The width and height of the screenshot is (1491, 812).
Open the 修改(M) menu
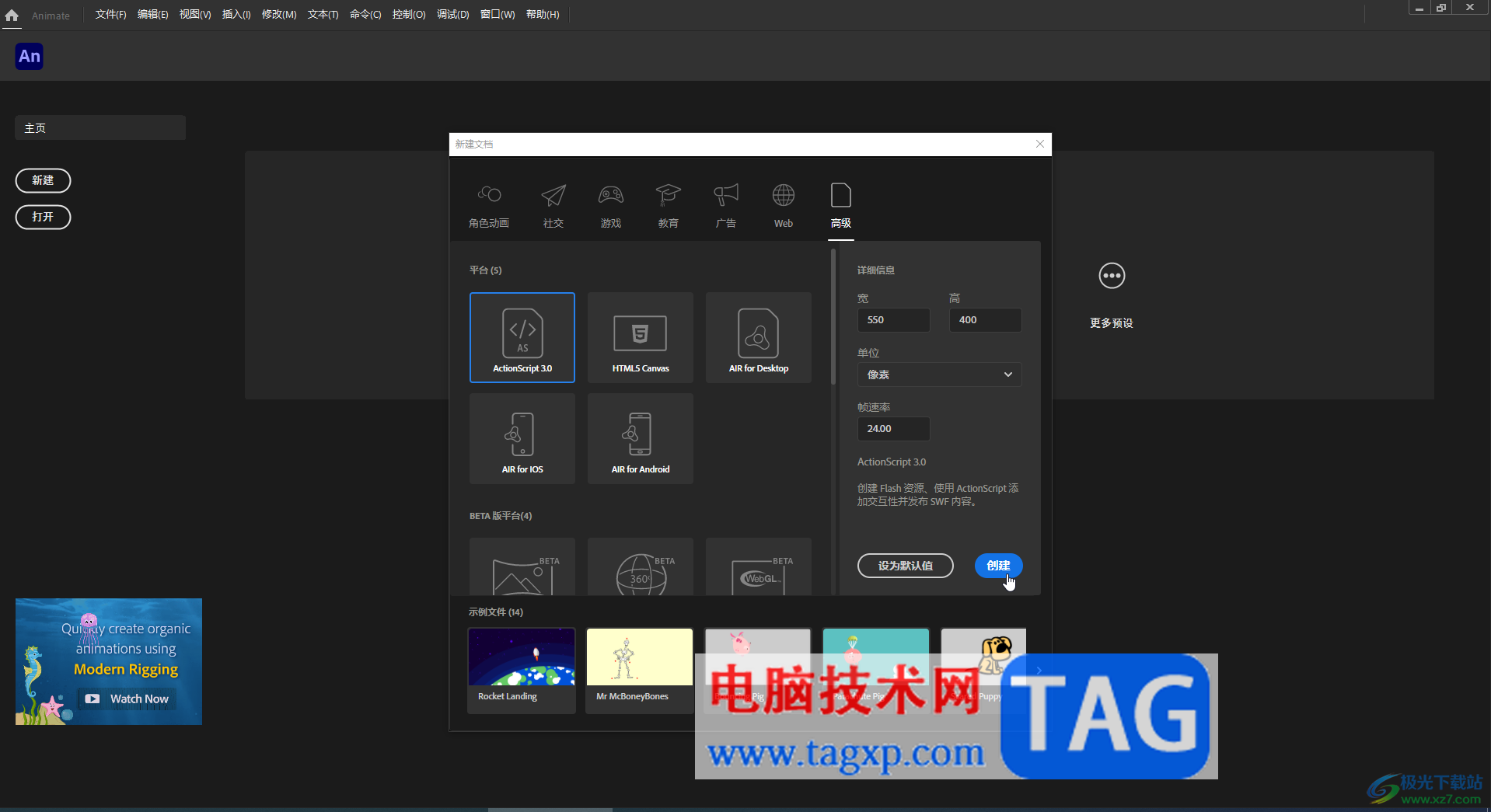point(279,15)
